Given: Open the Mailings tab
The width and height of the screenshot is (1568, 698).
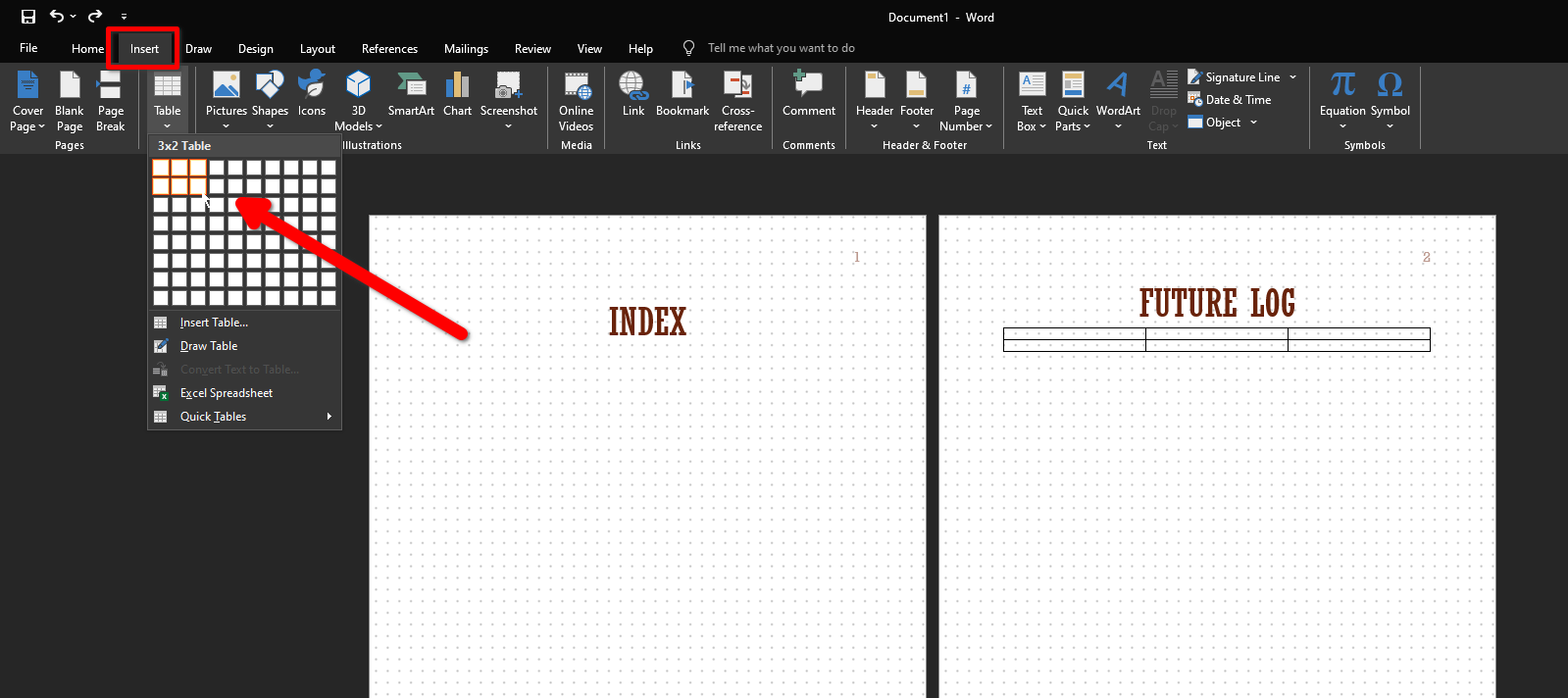Looking at the screenshot, I should coord(466,49).
